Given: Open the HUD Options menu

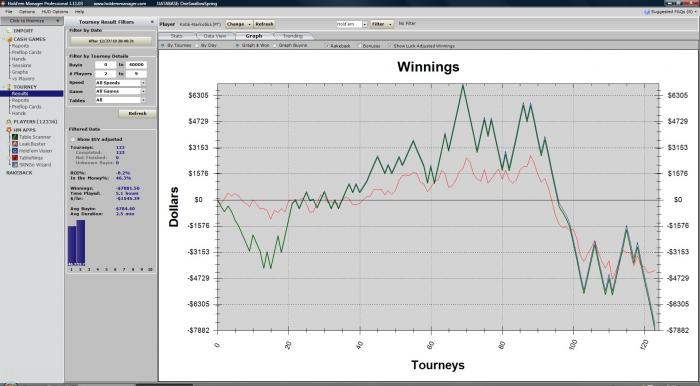Looking at the screenshot, I should [55, 12].
